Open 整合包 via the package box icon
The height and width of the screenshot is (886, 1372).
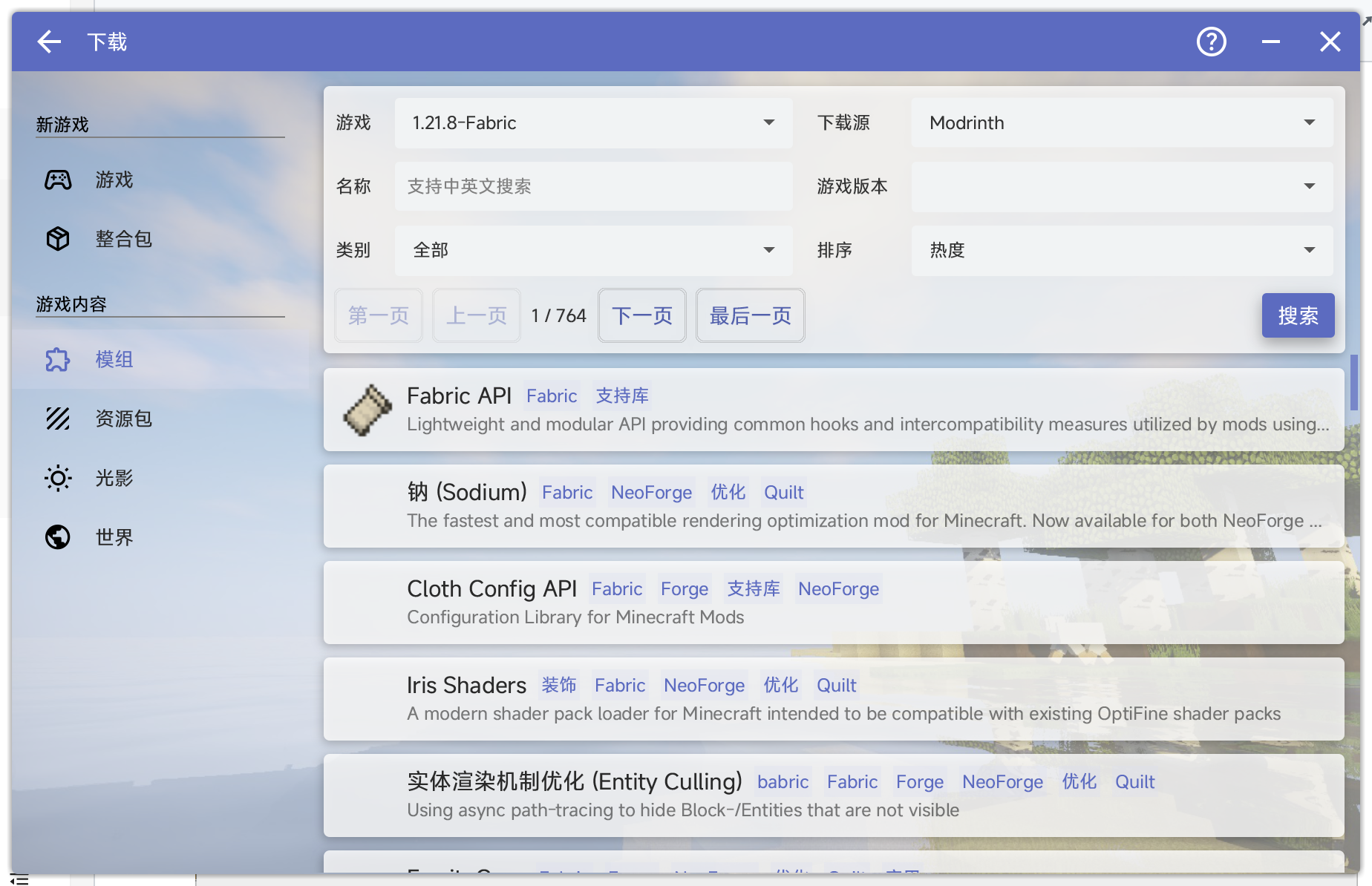(57, 239)
